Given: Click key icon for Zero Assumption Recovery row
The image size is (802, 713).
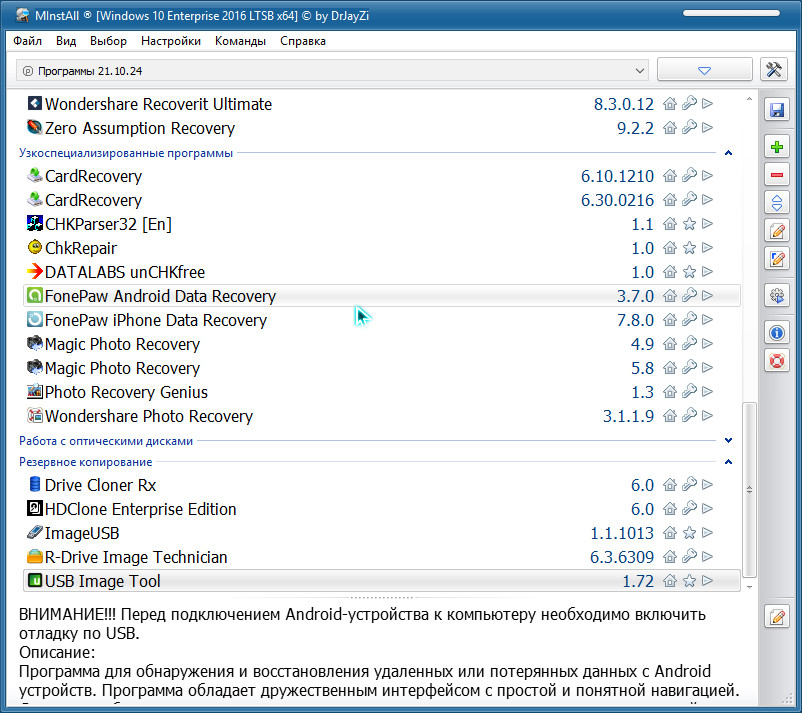Looking at the screenshot, I should point(689,128).
